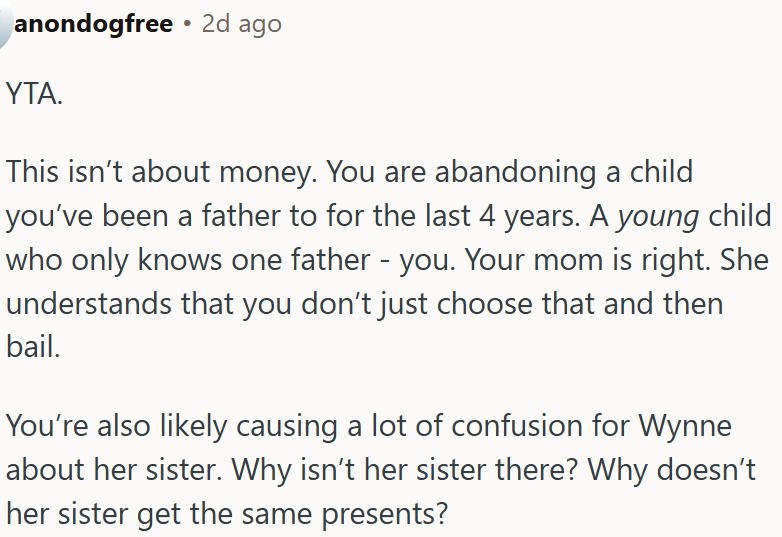
Task: Open the '2d ago' comment timestamp permalink
Action: (241, 23)
